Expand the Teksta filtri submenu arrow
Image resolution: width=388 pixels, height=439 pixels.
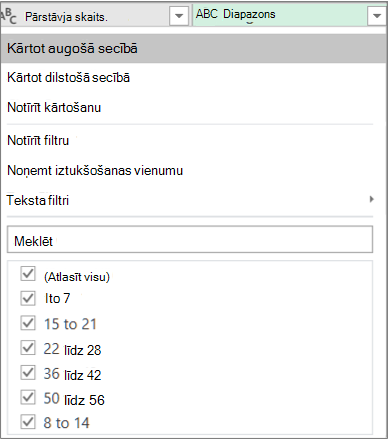tap(371, 199)
